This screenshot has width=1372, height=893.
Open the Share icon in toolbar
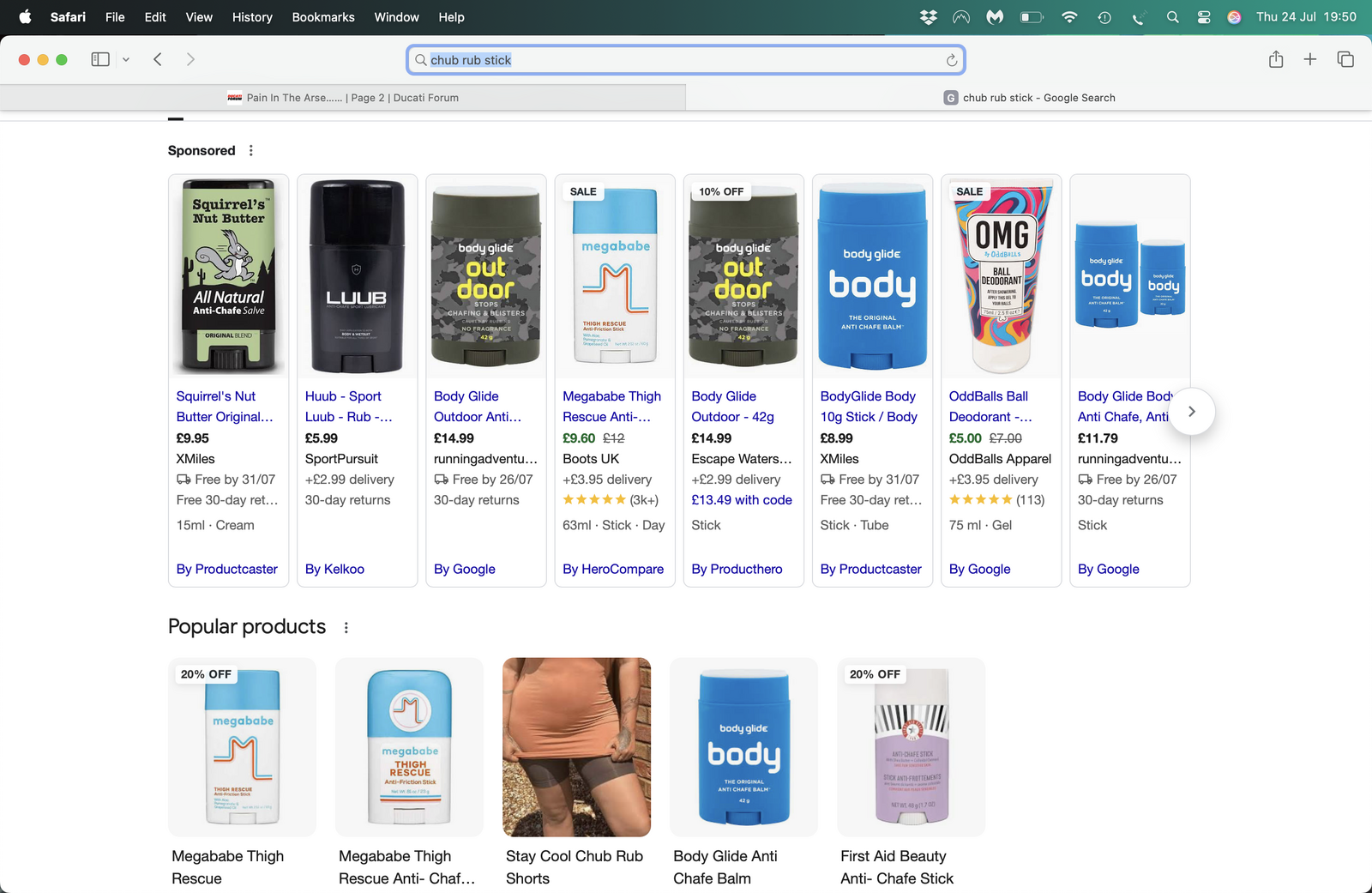(1276, 59)
